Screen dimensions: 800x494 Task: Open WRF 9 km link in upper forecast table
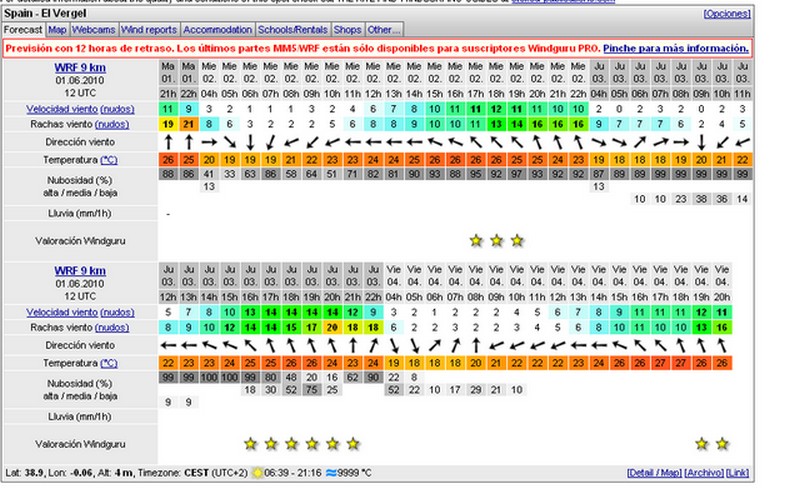pos(80,67)
